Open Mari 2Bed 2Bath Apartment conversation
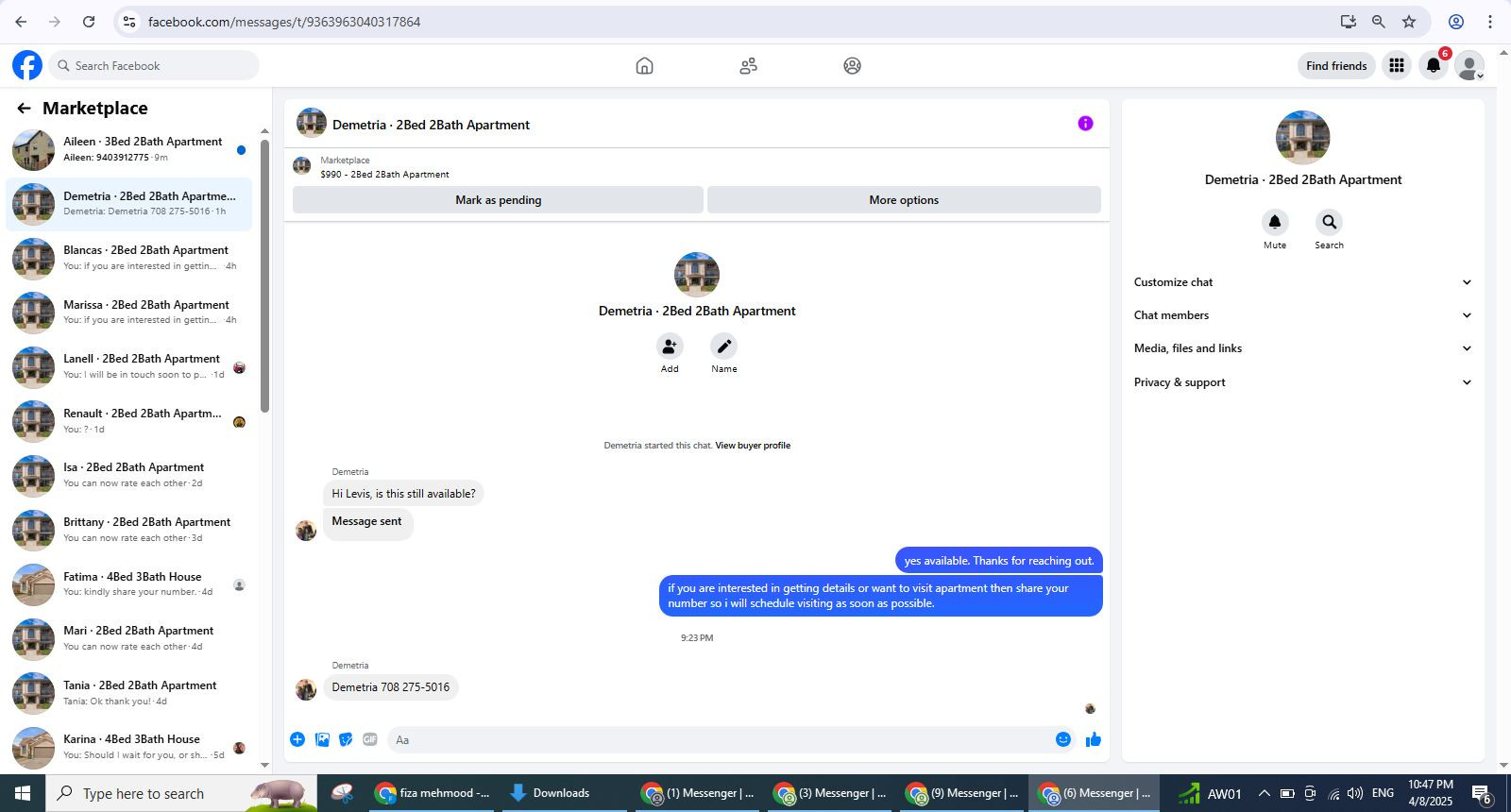The width and height of the screenshot is (1511, 812). 129,638
